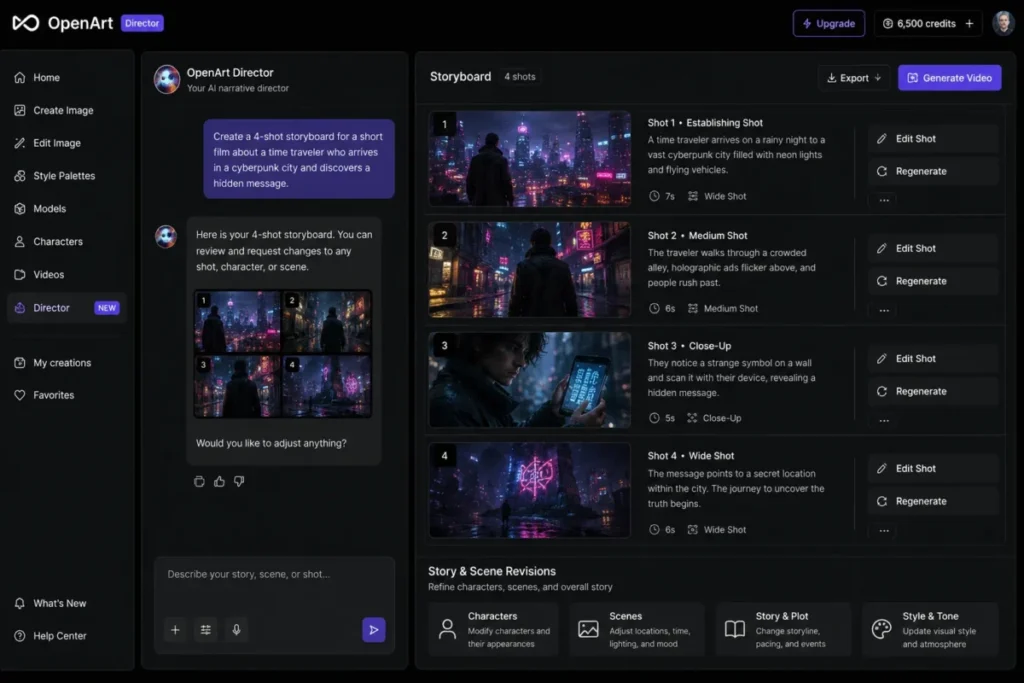This screenshot has width=1024, height=683.
Task: Open Favorites list
Action: coord(67,395)
